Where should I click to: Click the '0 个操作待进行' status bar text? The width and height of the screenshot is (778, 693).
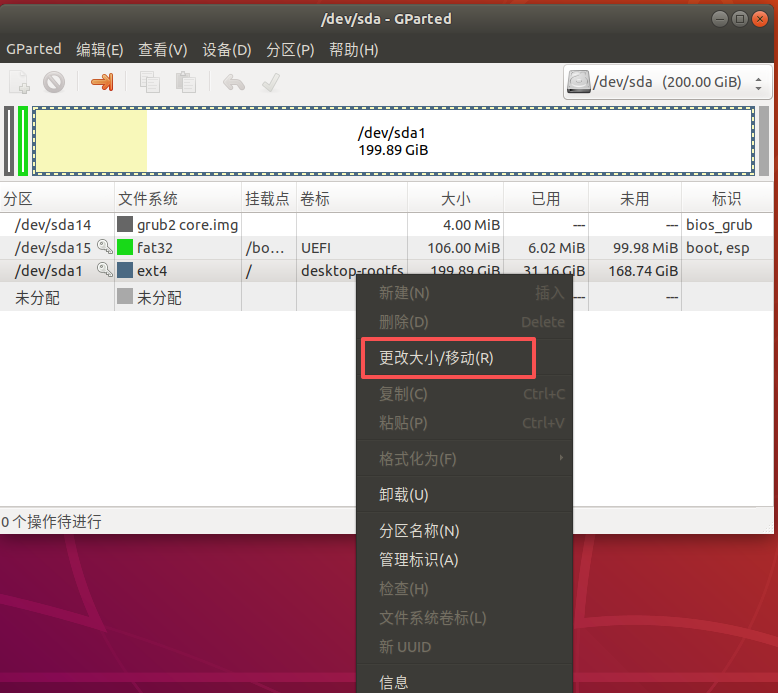(x=51, y=521)
